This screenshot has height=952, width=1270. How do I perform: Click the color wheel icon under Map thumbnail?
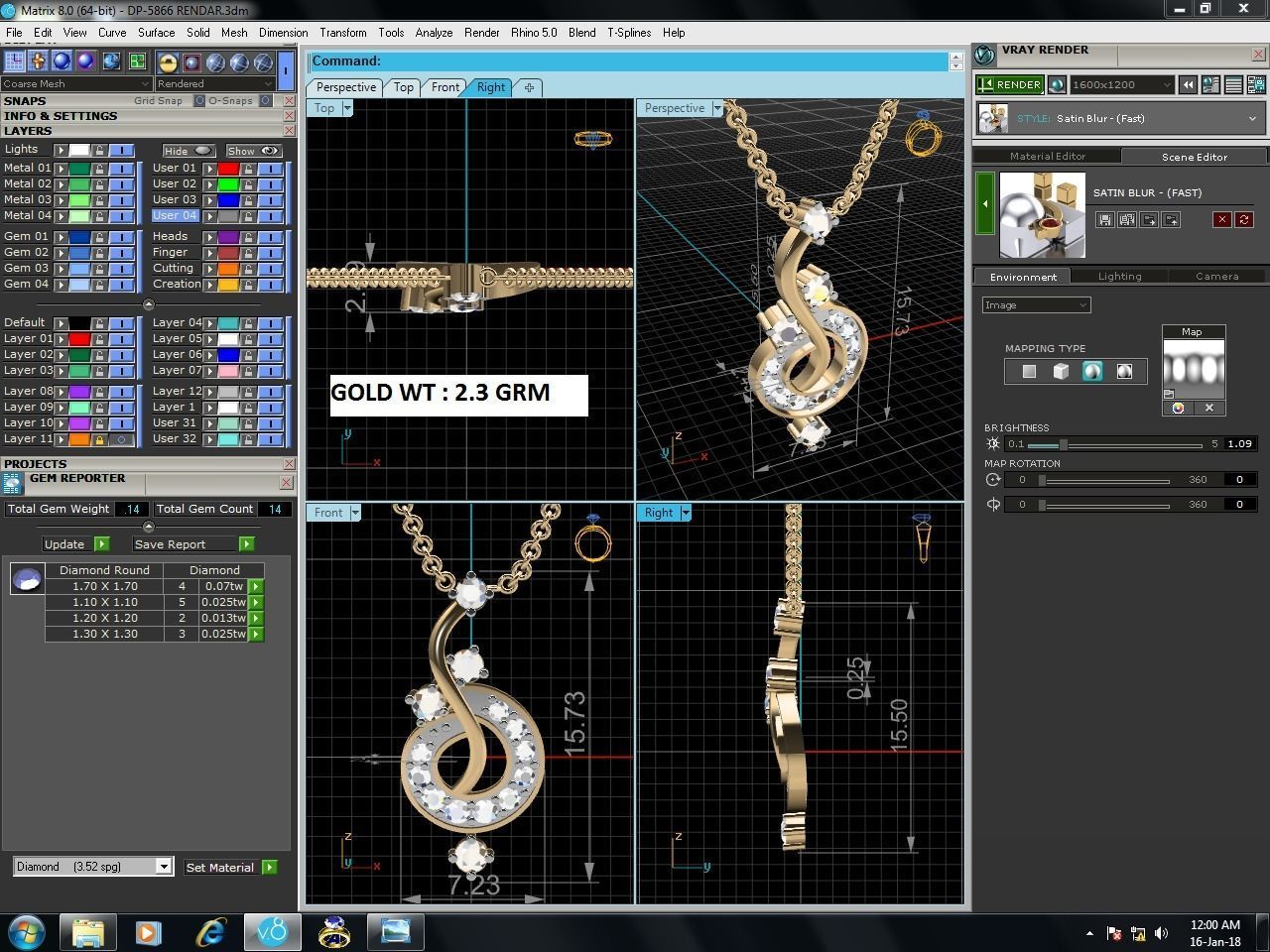tap(1178, 408)
